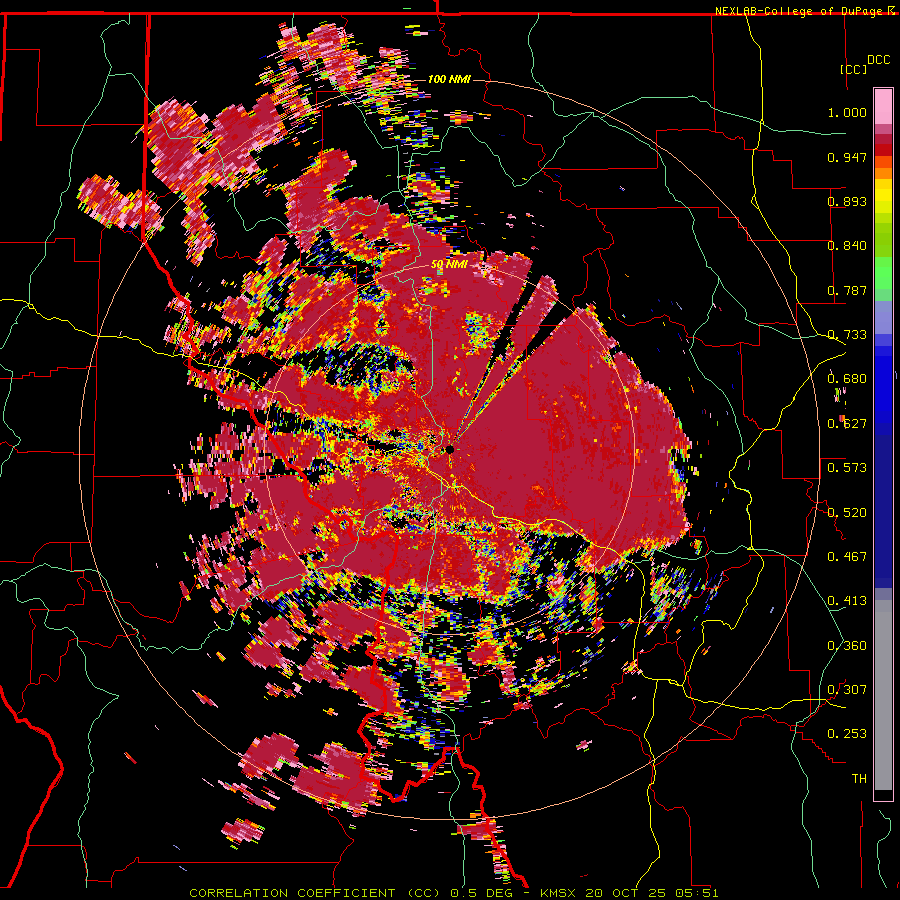Select the 0.840 legend value
This screenshot has height=900, width=900.
click(847, 246)
